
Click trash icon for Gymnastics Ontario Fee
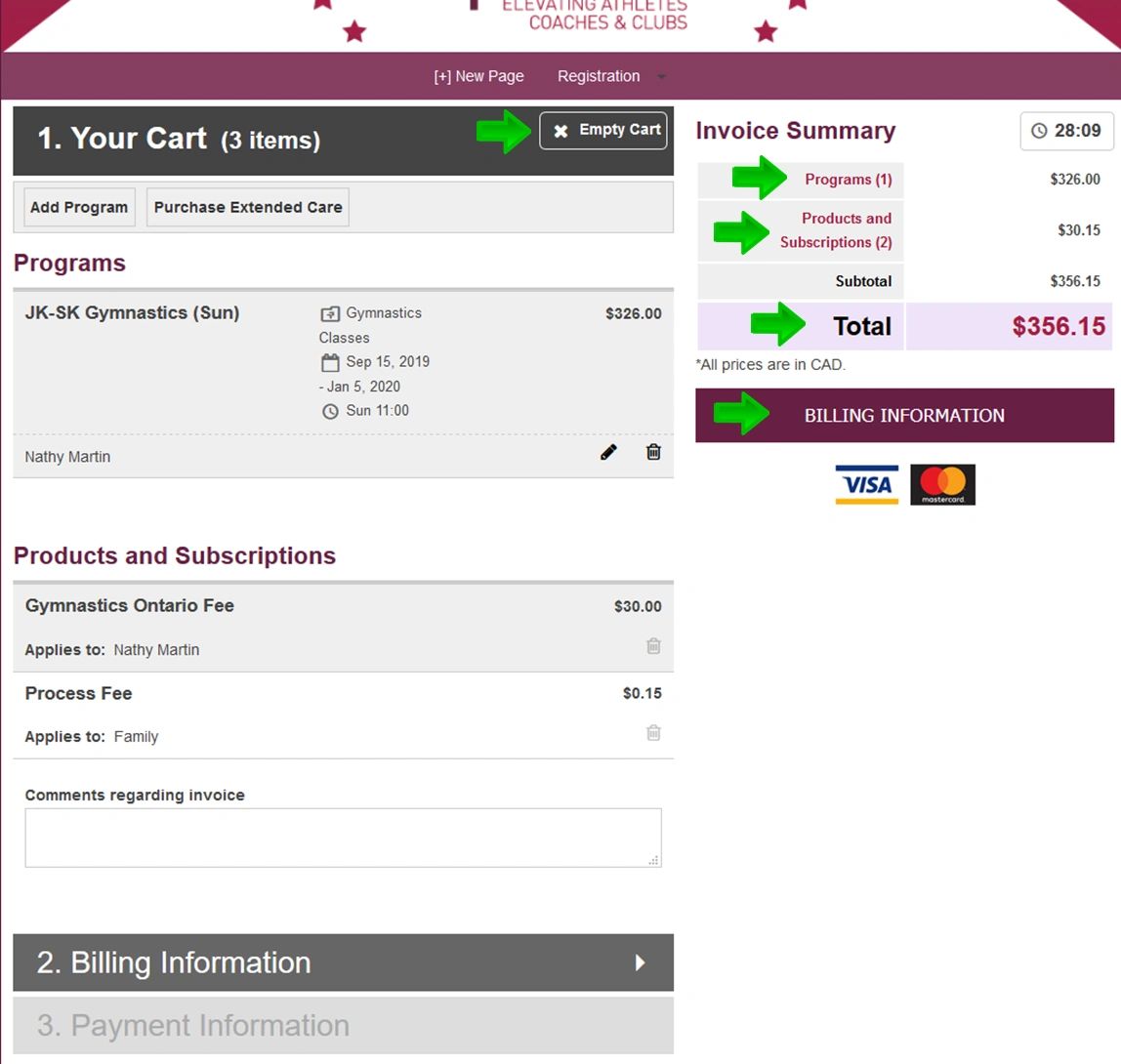click(x=653, y=646)
